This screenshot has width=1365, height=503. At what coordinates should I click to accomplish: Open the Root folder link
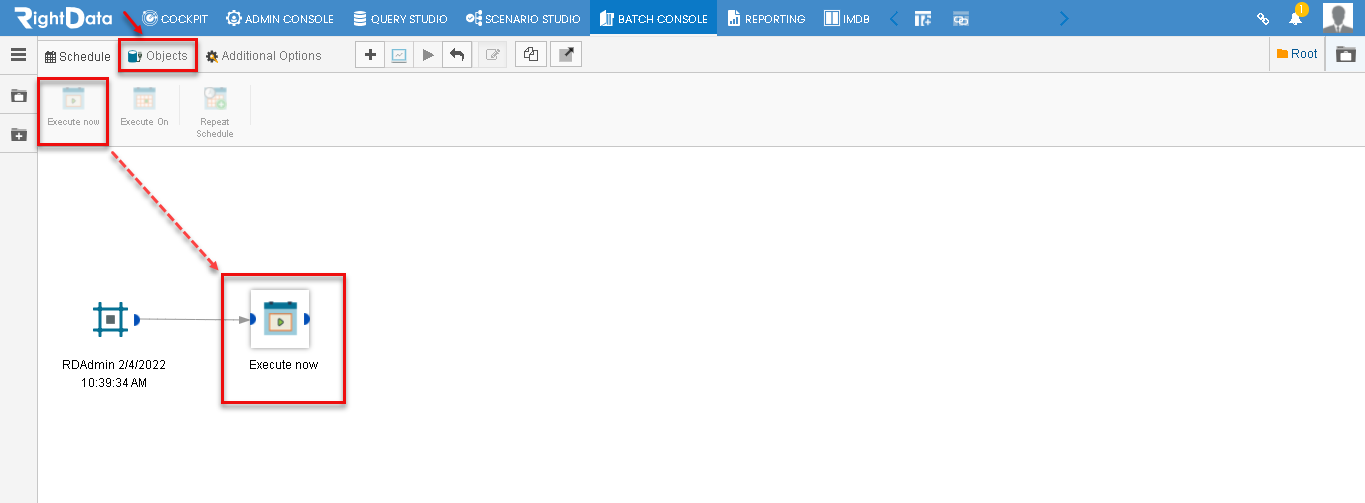[1297, 54]
